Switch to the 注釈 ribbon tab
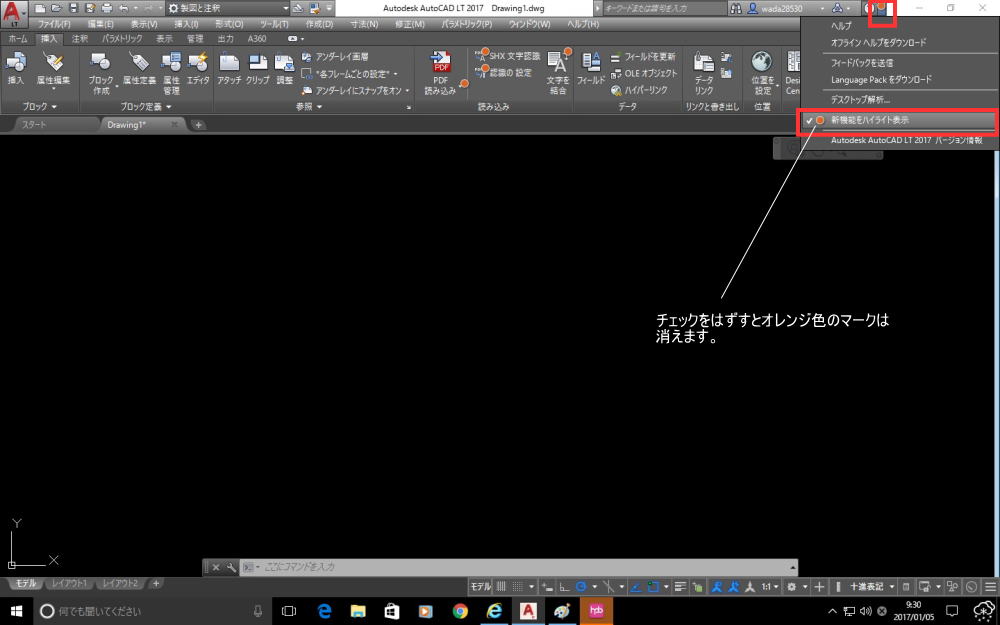The image size is (1000, 625). [x=80, y=38]
